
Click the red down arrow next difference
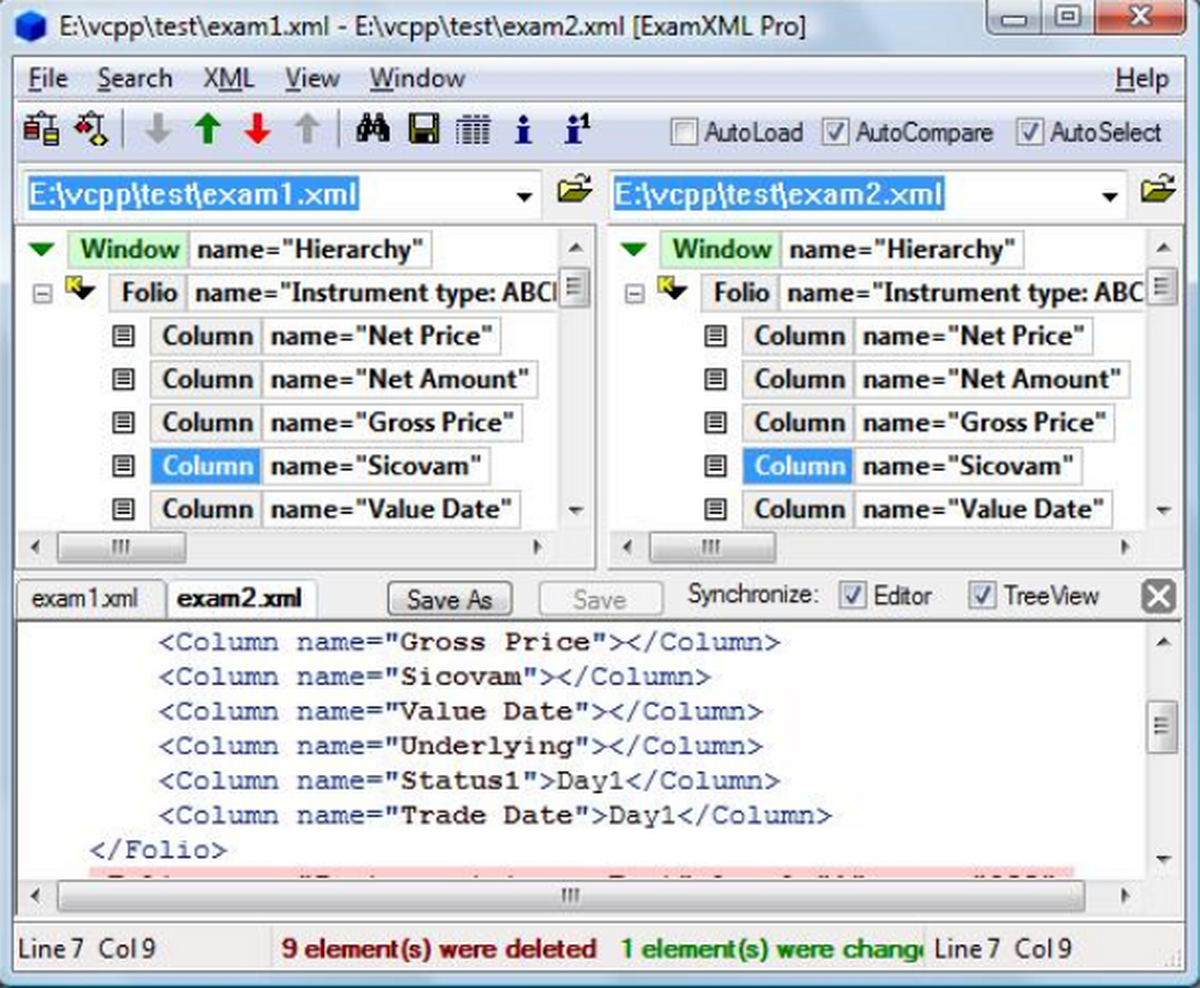[x=257, y=130]
